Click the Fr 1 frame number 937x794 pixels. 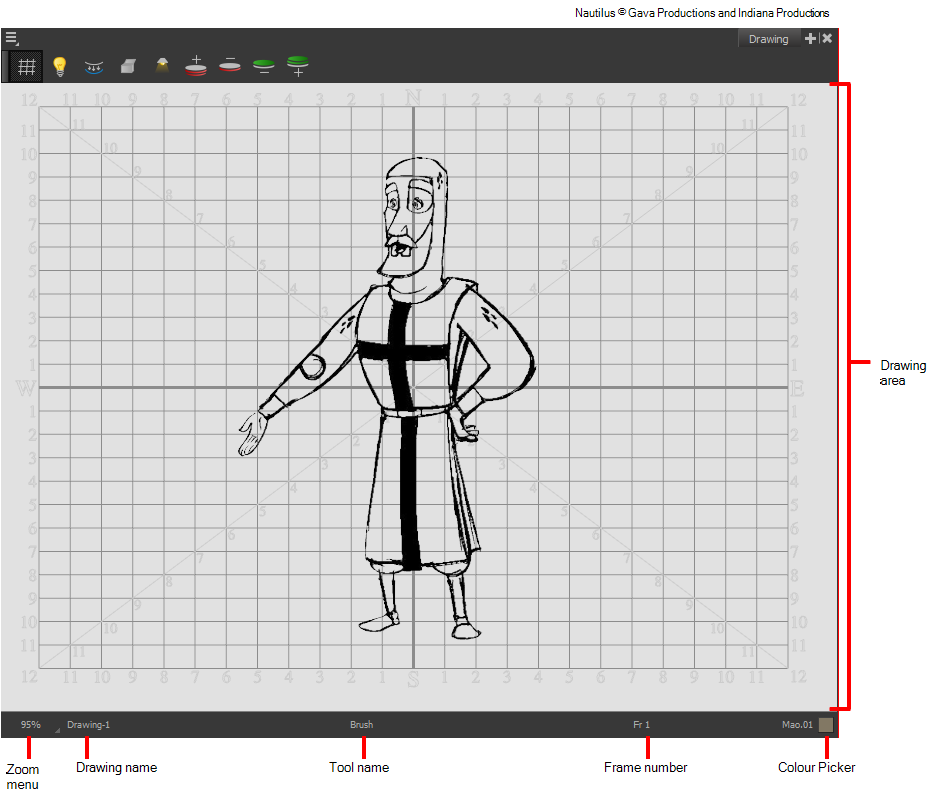click(641, 725)
